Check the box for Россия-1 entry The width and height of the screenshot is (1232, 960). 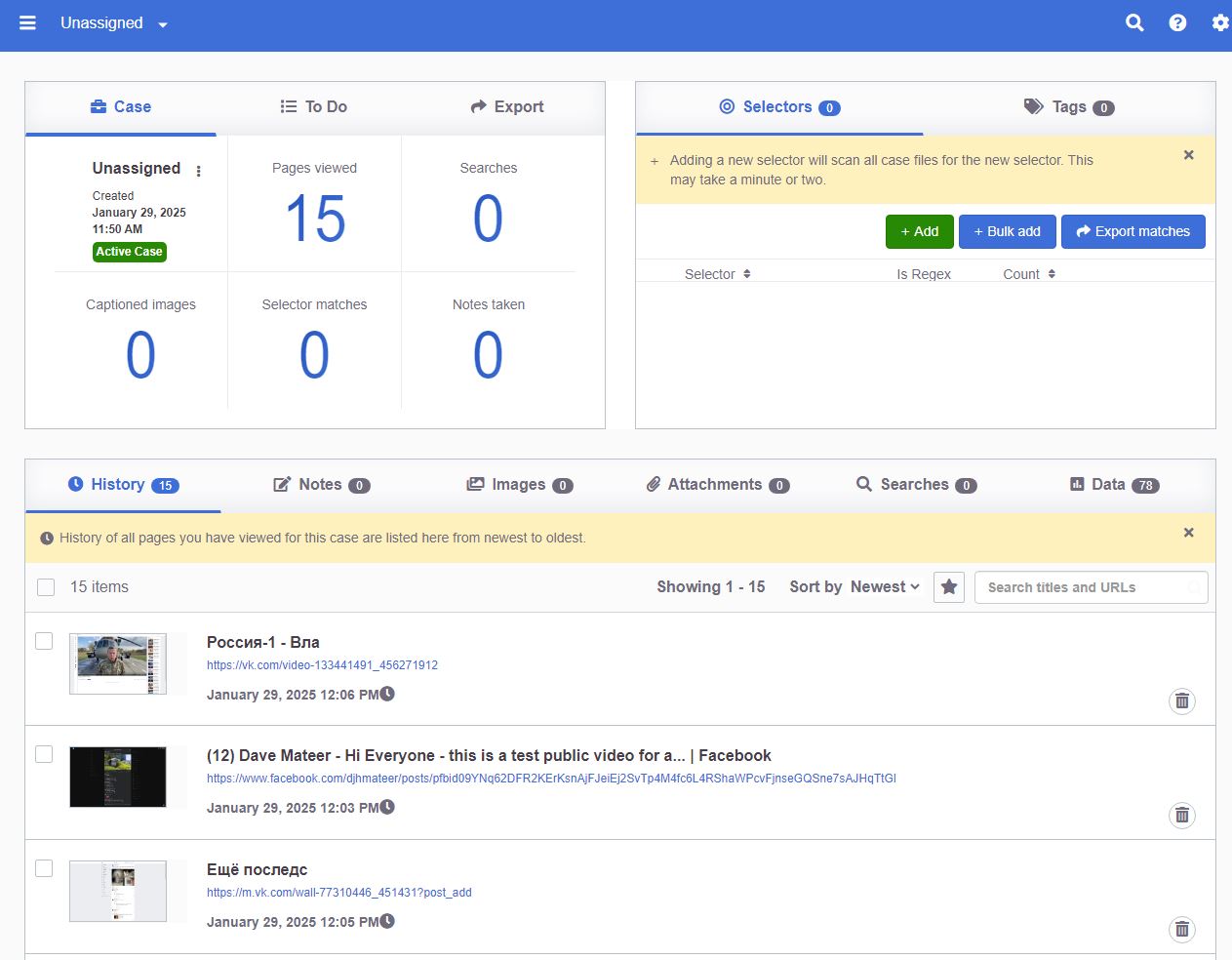(44, 641)
